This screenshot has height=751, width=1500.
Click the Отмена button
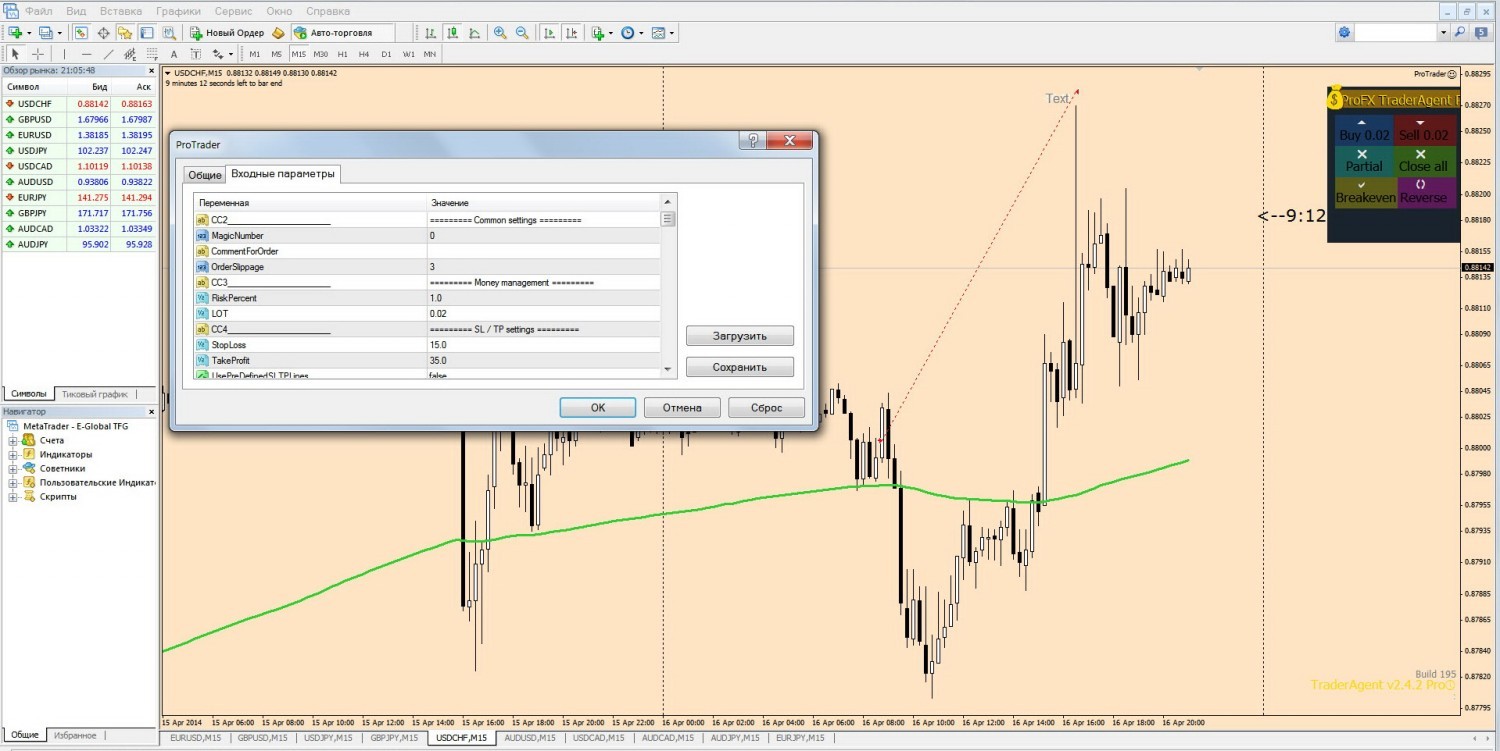pyautogui.click(x=682, y=407)
